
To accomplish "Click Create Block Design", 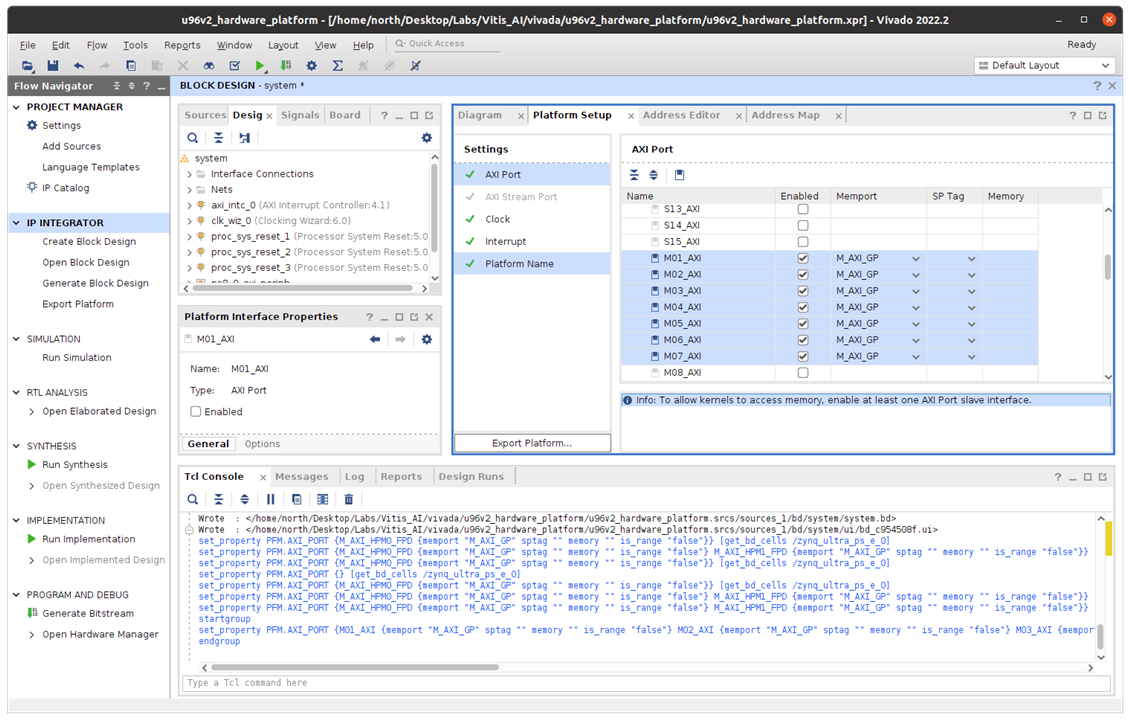I will [89, 241].
